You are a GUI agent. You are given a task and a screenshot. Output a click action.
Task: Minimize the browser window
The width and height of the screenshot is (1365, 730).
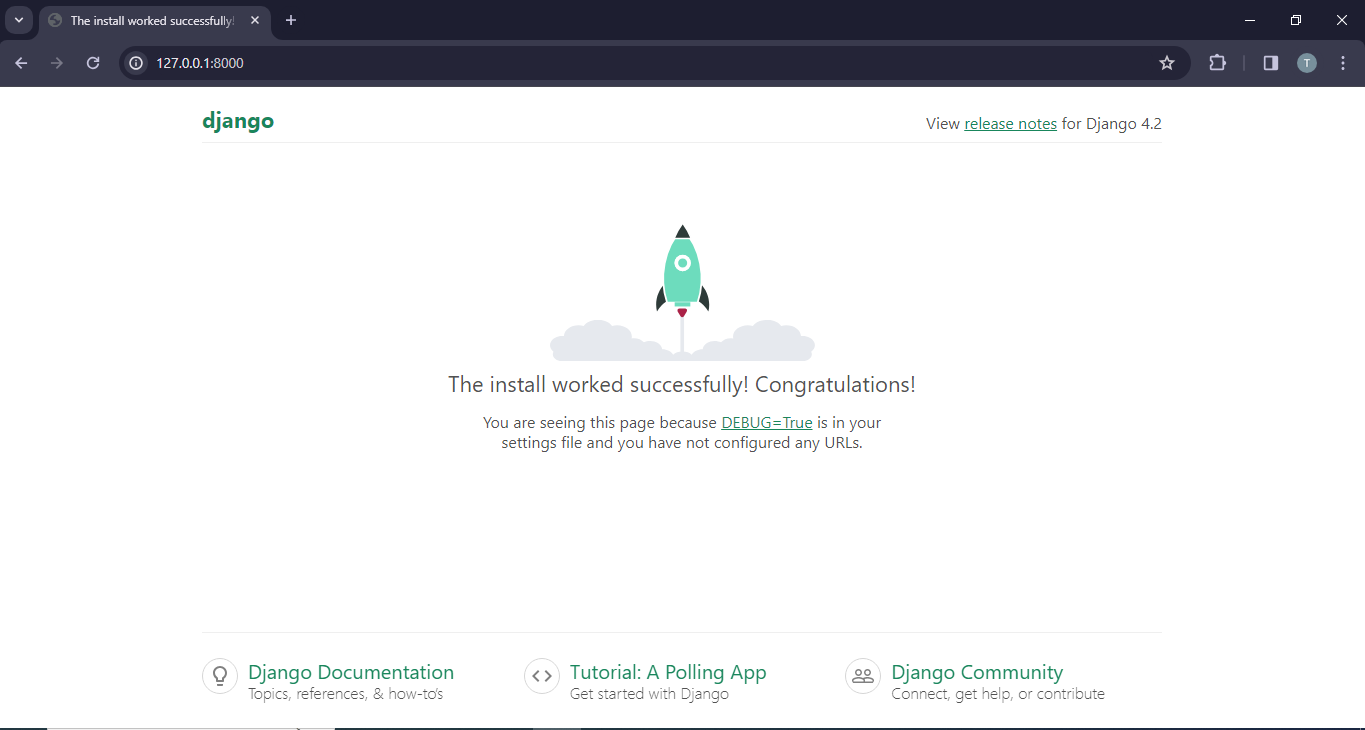click(1250, 20)
